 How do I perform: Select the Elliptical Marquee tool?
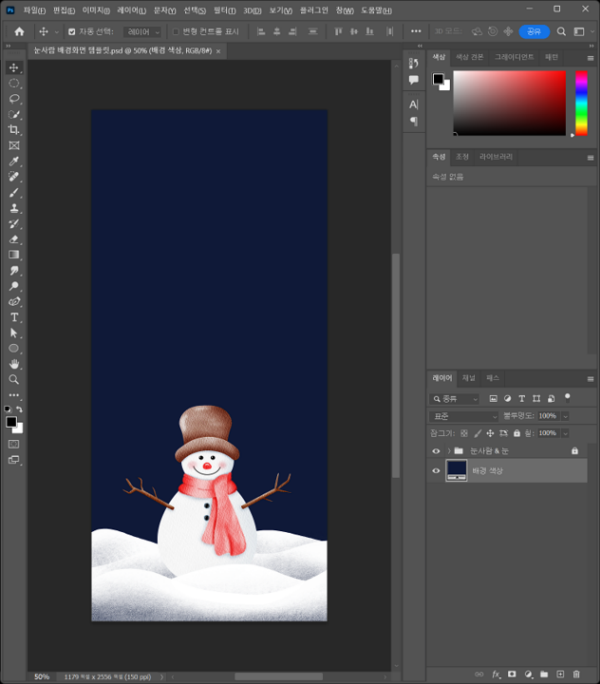tap(14, 83)
